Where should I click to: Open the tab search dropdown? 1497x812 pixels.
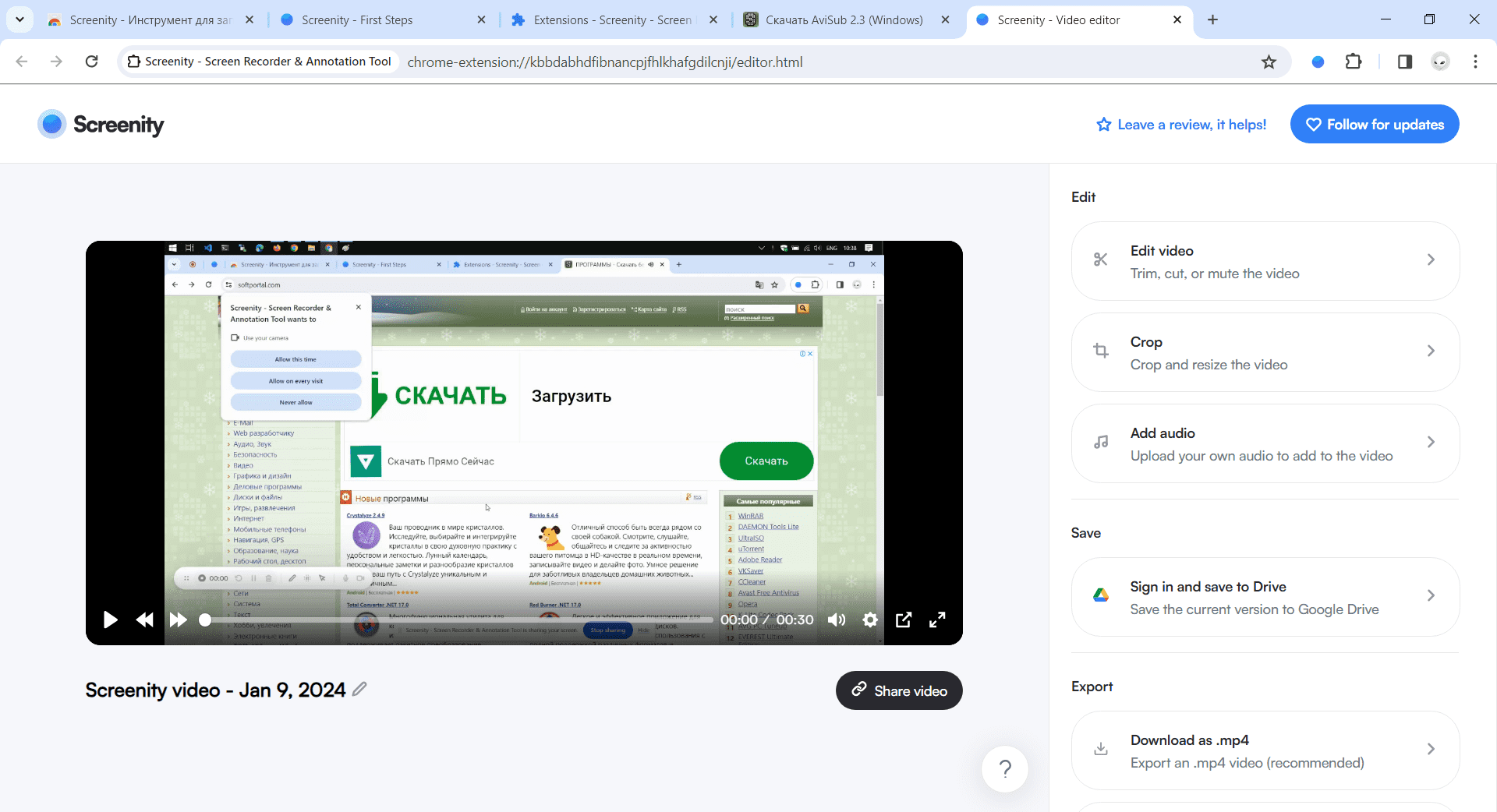(x=19, y=19)
